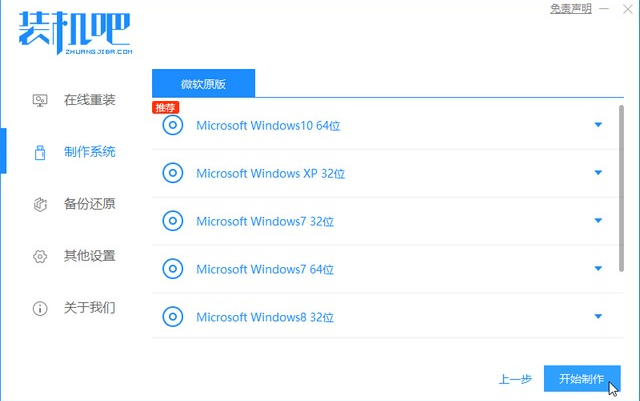This screenshot has height=401, width=640.
Task: Click the 关于我们 info icon
Action: click(x=41, y=308)
